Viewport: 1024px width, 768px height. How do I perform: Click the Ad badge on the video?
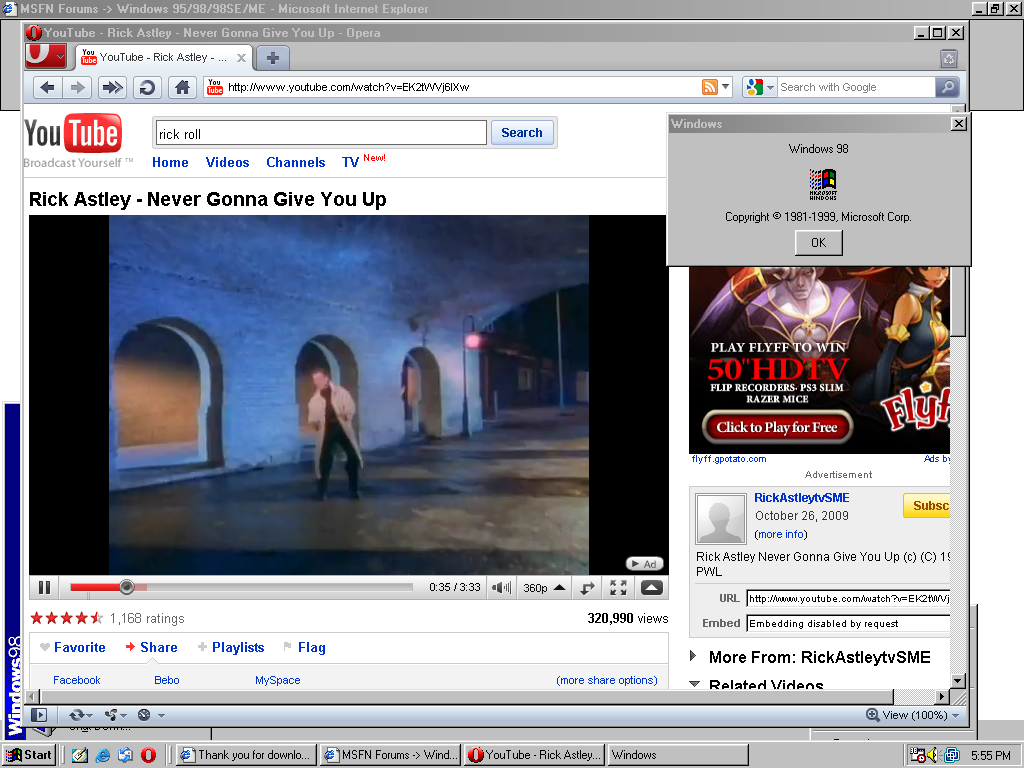(x=645, y=564)
